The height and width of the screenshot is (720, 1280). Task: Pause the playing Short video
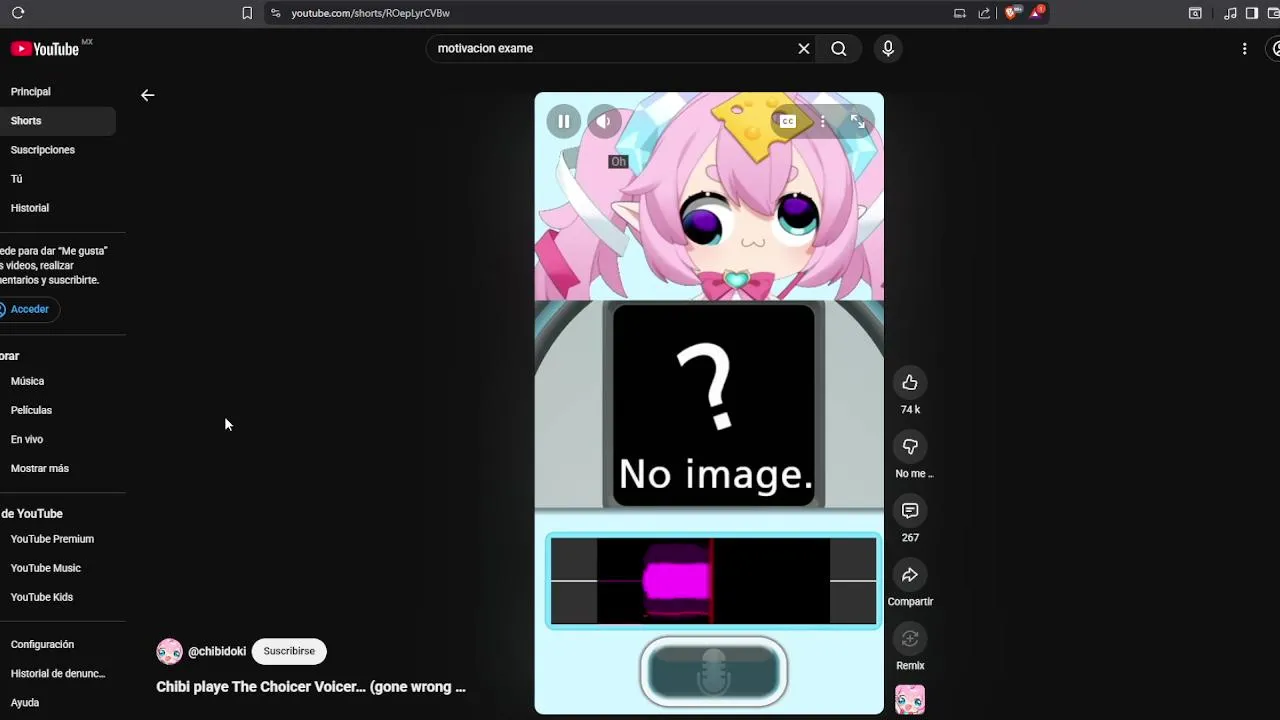tap(563, 122)
